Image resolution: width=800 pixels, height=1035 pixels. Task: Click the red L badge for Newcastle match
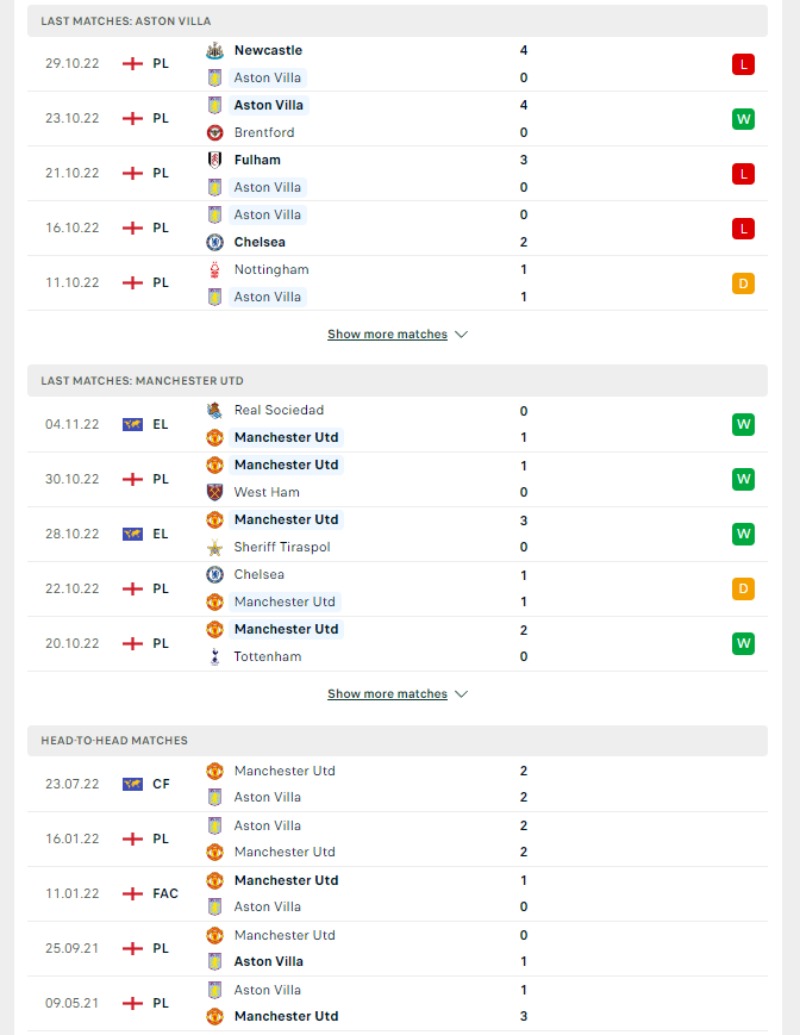coord(743,64)
